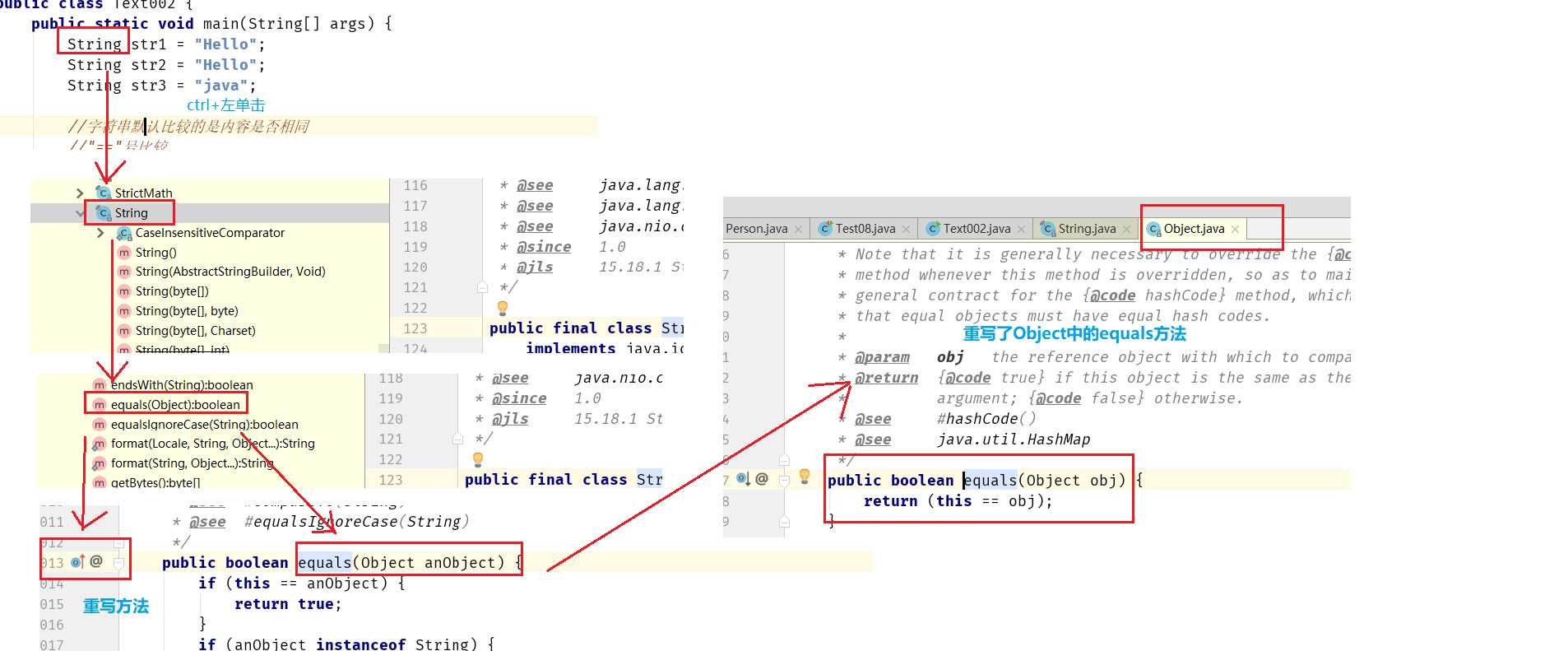The image size is (1568, 651).
Task: Close the Test08.java tab
Action: pyautogui.click(x=906, y=230)
